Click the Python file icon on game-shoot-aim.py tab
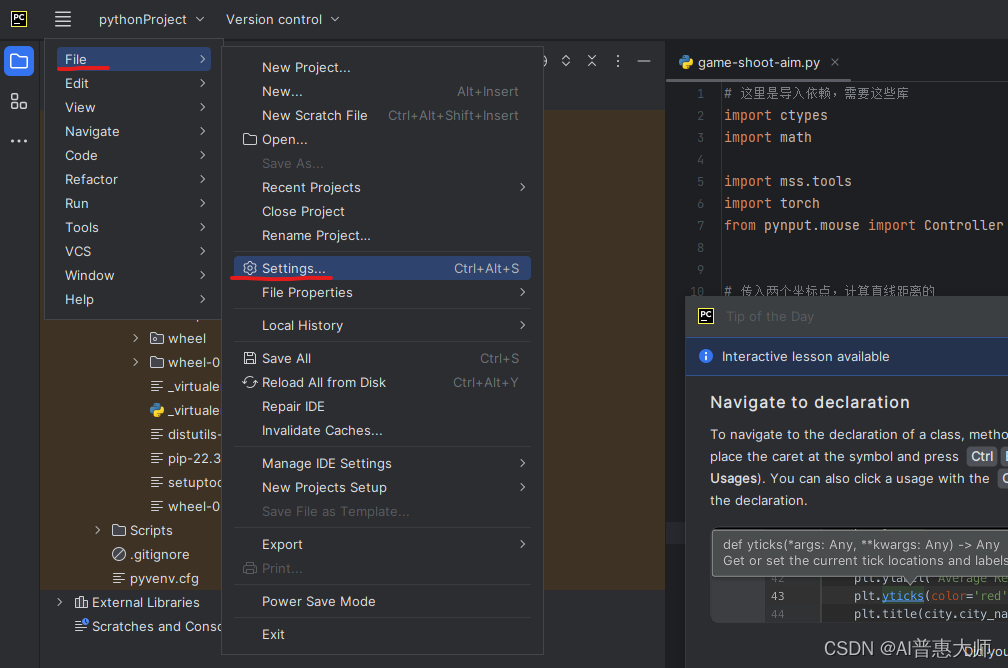1008x668 pixels. [686, 62]
